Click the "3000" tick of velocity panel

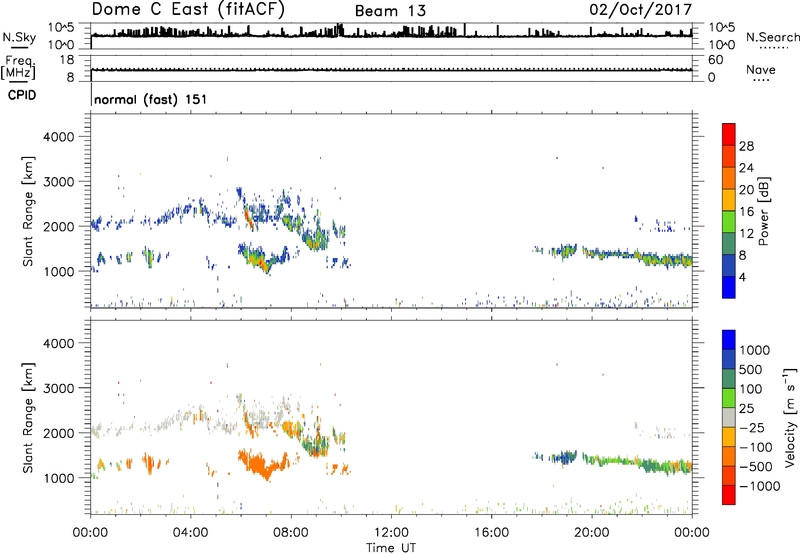(x=58, y=388)
